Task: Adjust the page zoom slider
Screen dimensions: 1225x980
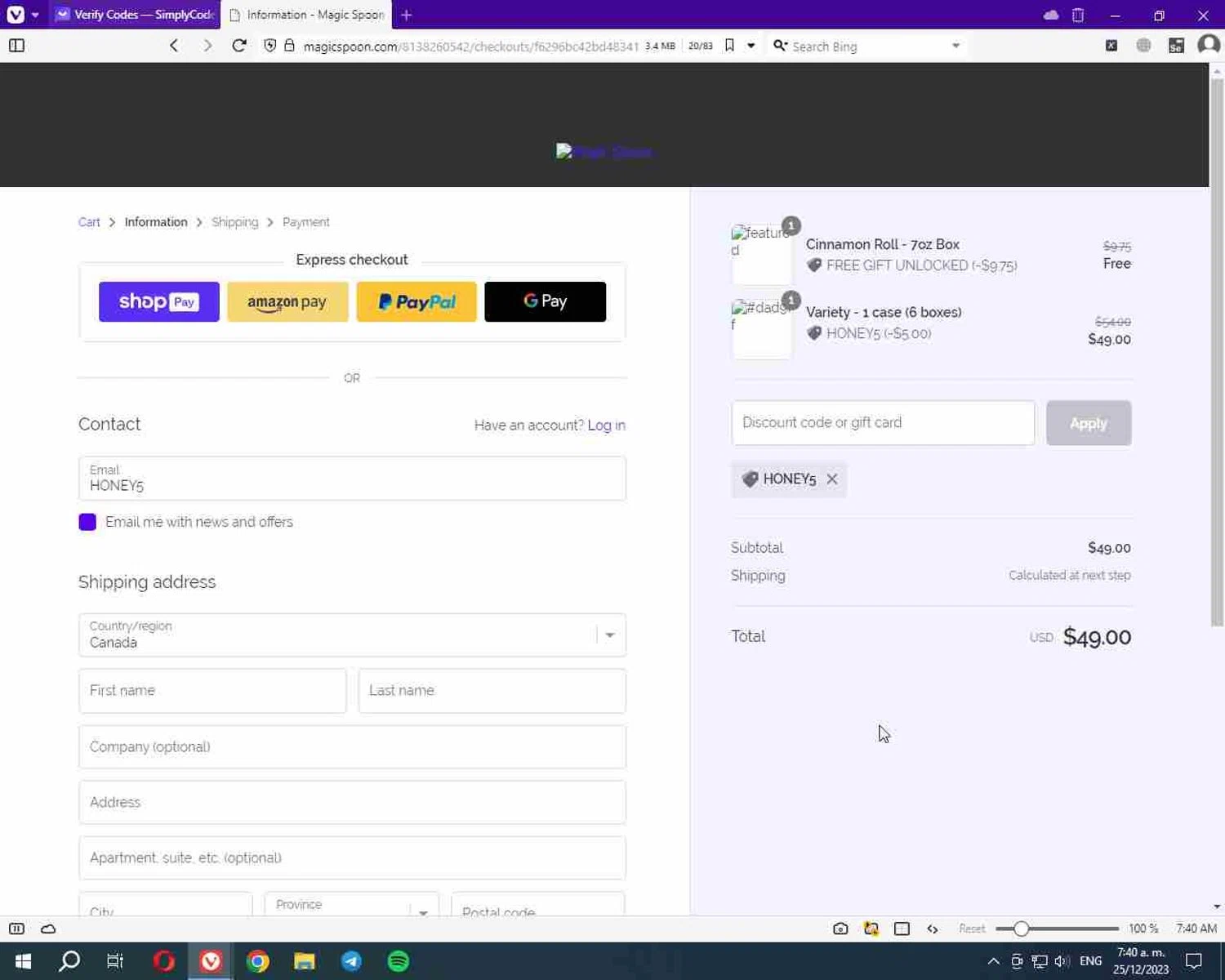Action: pyautogui.click(x=1058, y=929)
